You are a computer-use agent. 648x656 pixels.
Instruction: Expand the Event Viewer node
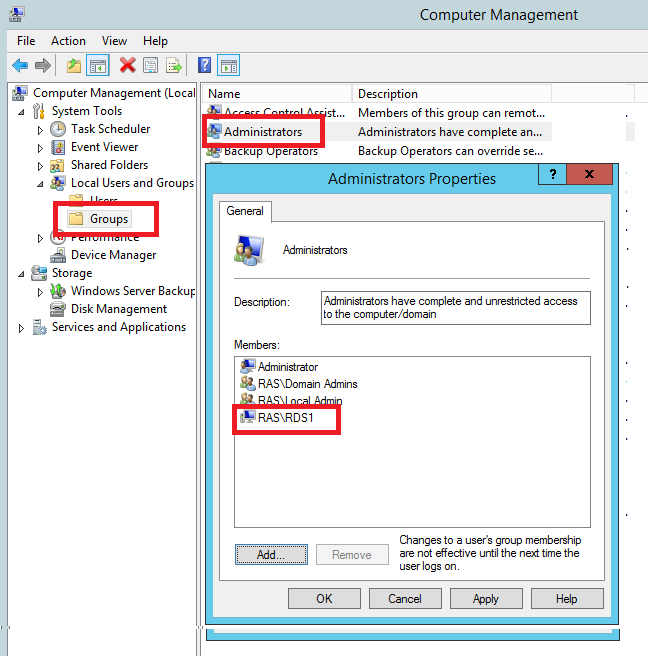40,148
